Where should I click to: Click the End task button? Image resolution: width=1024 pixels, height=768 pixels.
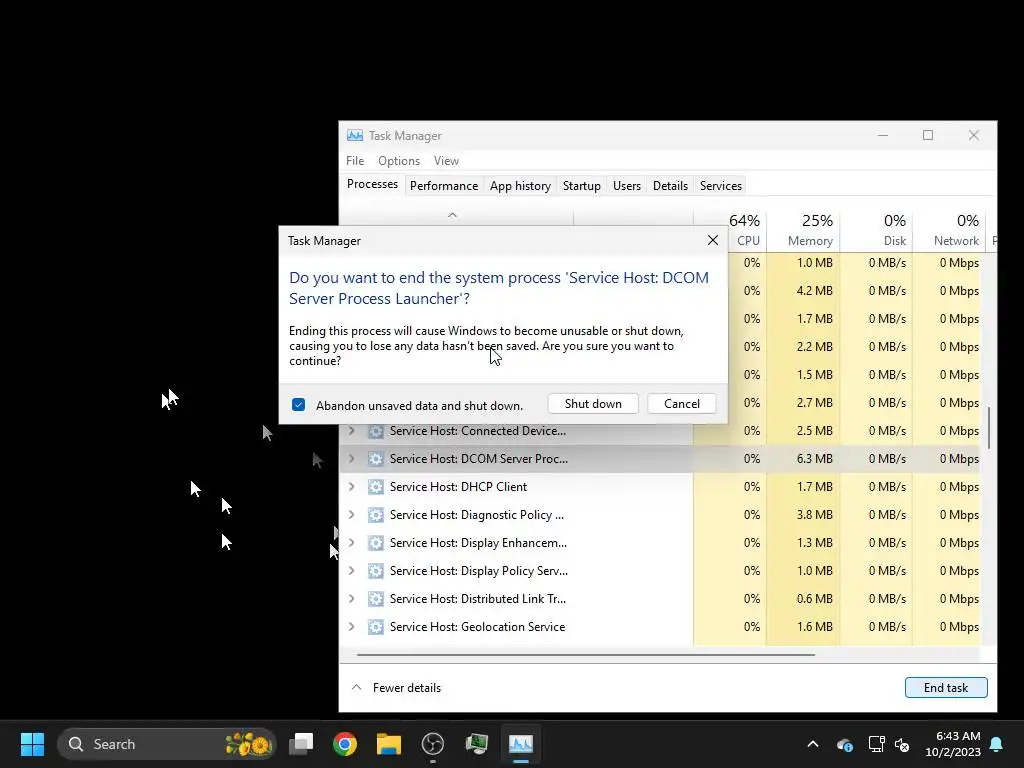click(946, 688)
